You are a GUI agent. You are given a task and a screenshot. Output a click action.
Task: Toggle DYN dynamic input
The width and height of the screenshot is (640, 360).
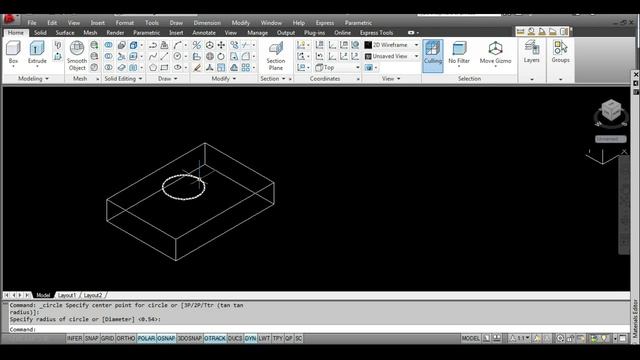tap(250, 338)
